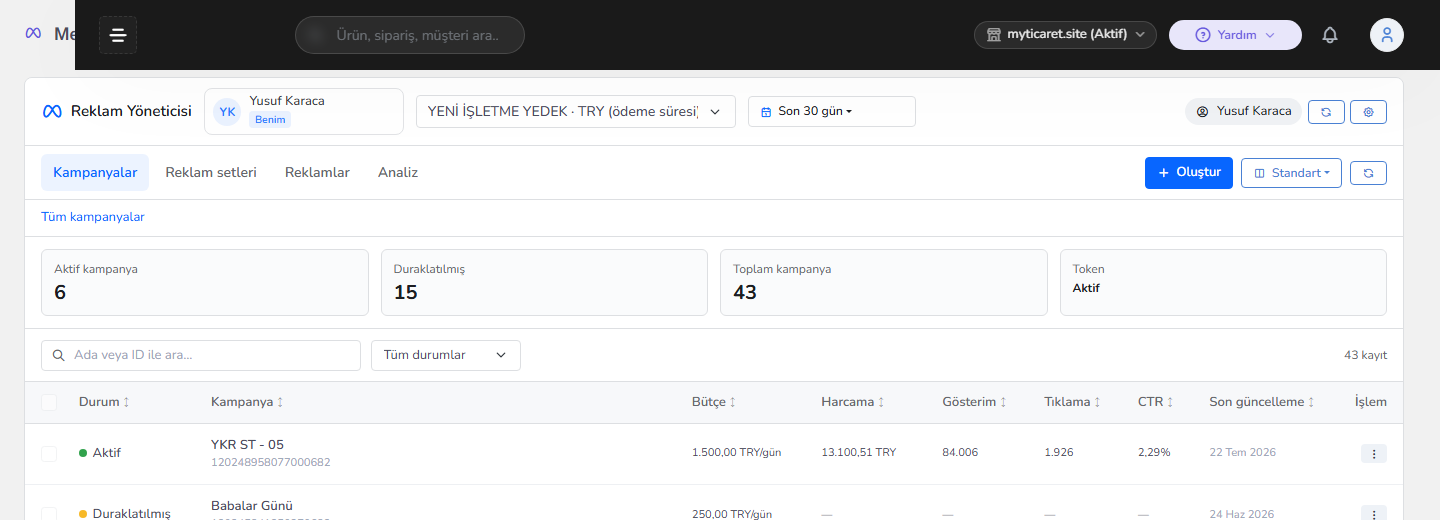Click the Benim badge under Yusuf Karaca
Image resolution: width=1440 pixels, height=520 pixels.
[x=270, y=120]
